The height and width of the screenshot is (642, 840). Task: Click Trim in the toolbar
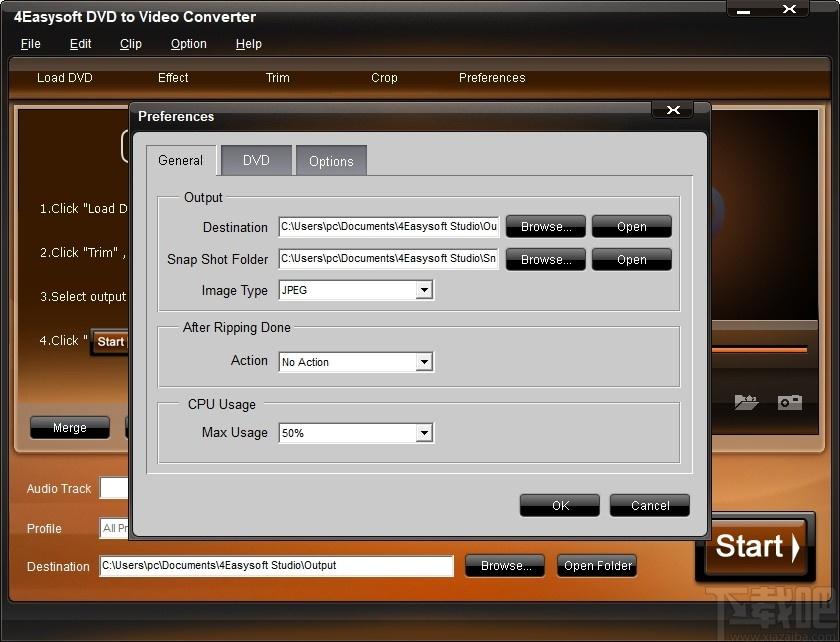(278, 78)
